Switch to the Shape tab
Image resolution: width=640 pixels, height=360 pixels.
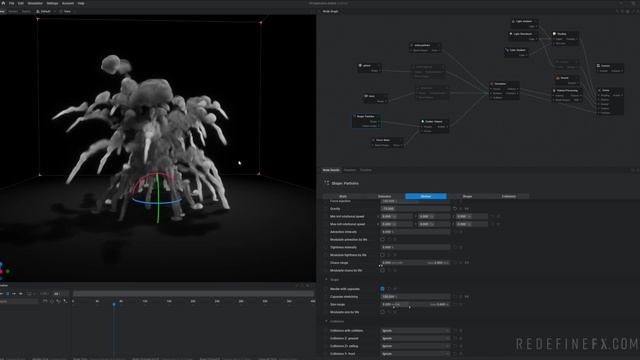(x=467, y=196)
